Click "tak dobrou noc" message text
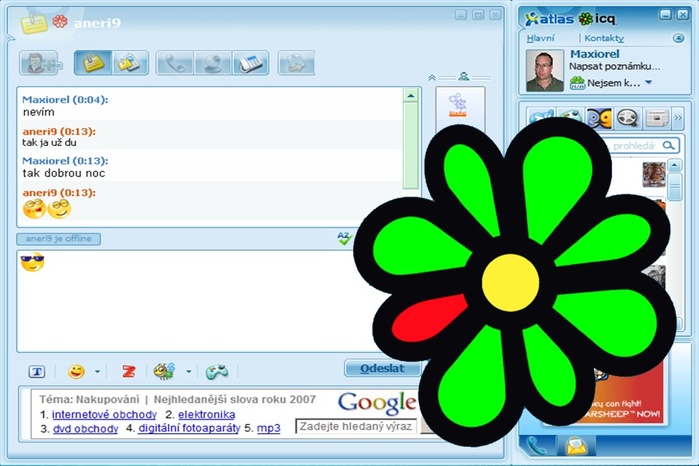The width and height of the screenshot is (699, 466). [x=64, y=173]
